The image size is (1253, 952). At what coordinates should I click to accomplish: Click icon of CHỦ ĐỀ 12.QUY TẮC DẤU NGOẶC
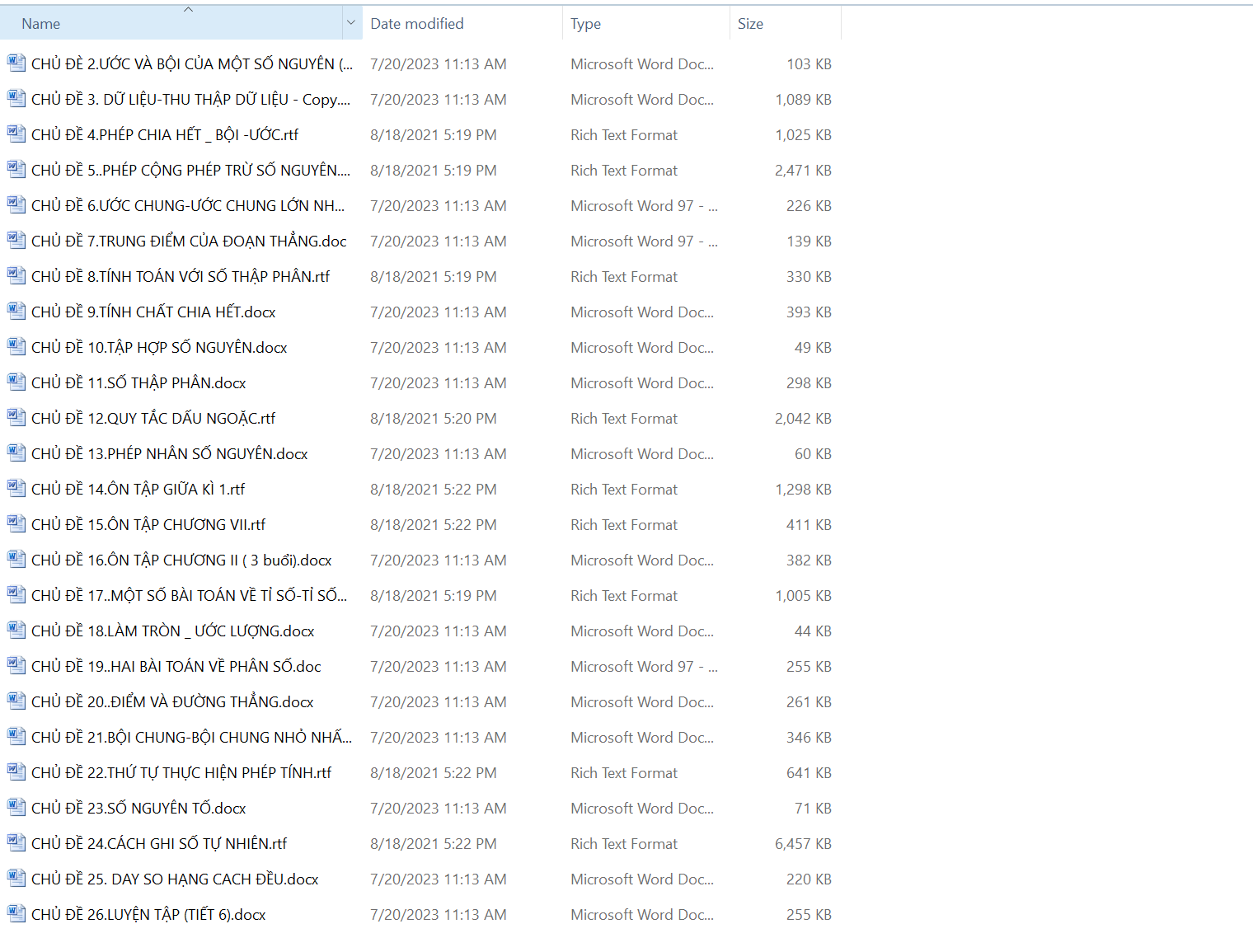click(x=16, y=417)
